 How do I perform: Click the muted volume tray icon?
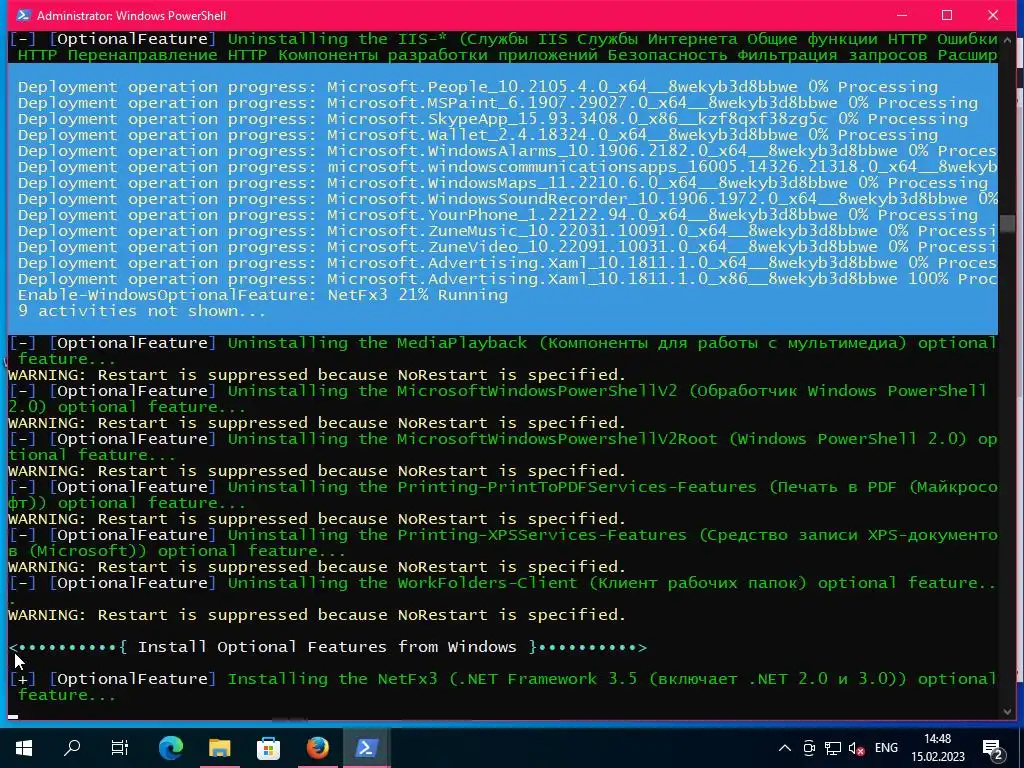coord(856,748)
